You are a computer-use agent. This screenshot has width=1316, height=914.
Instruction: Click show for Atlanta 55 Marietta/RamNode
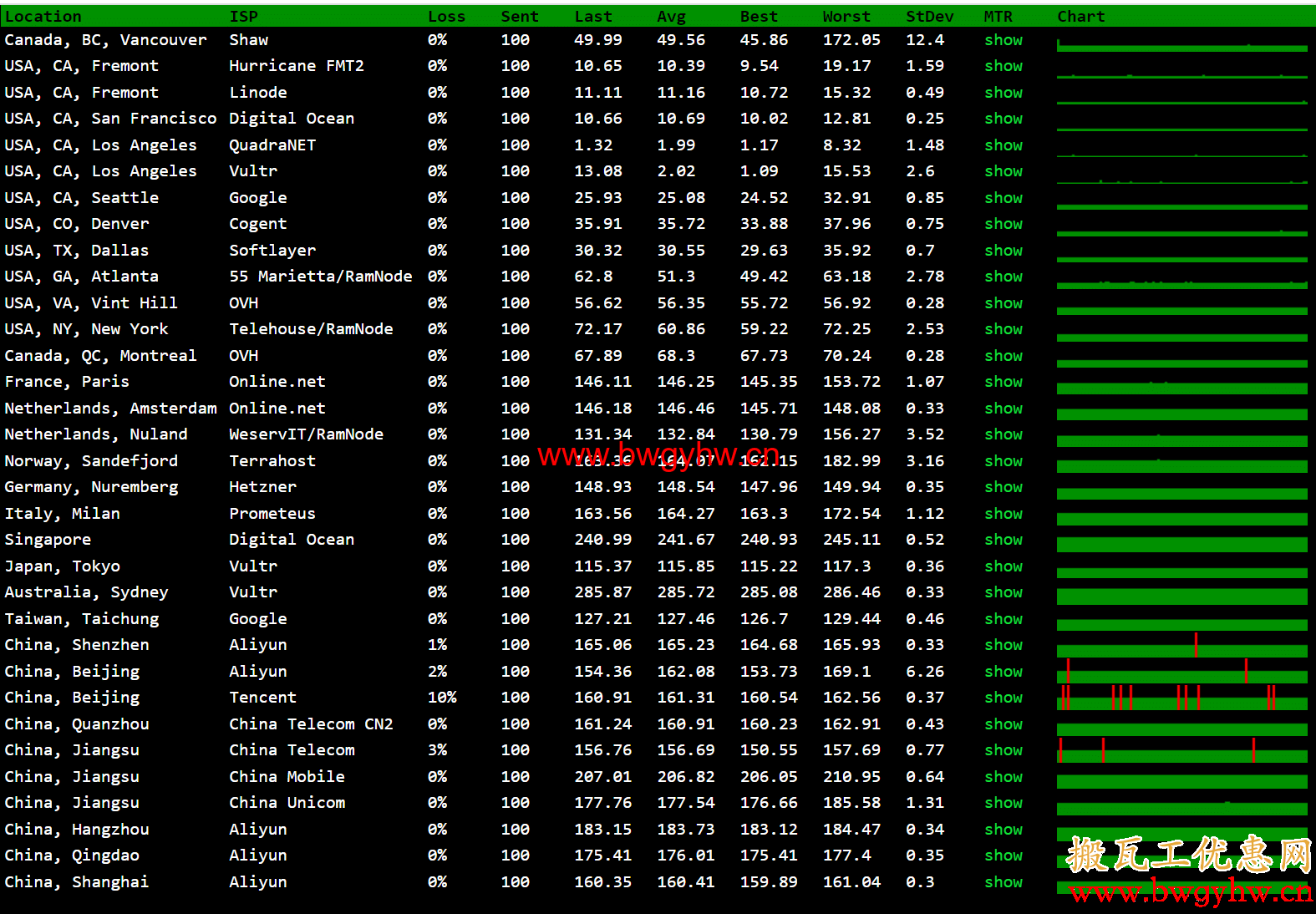[1004, 277]
